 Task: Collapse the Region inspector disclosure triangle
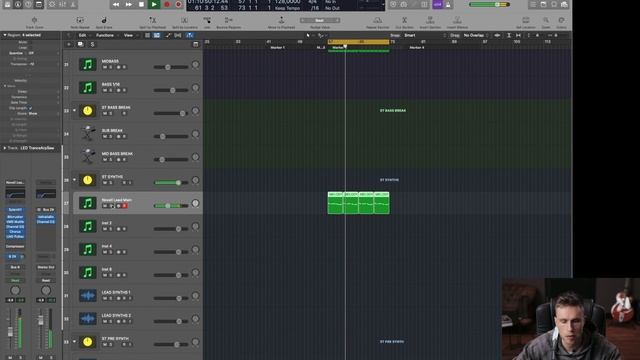5,35
